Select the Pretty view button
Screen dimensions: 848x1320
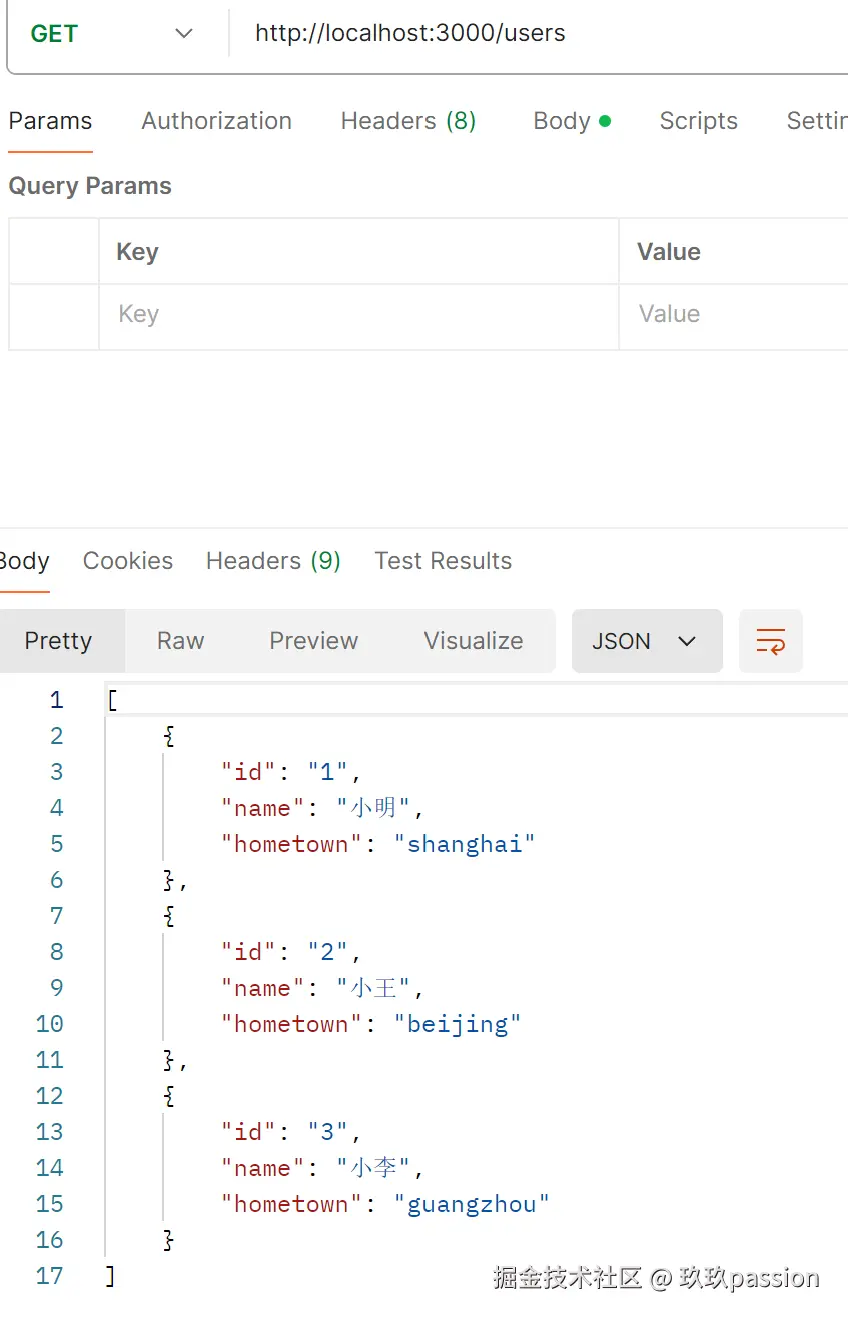58,641
